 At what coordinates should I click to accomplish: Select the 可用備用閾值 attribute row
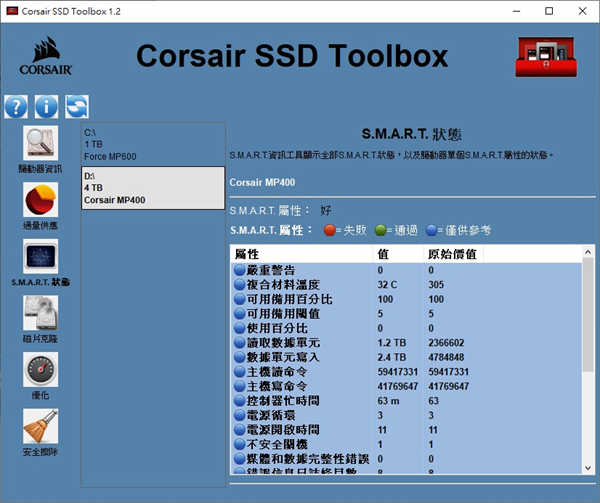(407, 314)
